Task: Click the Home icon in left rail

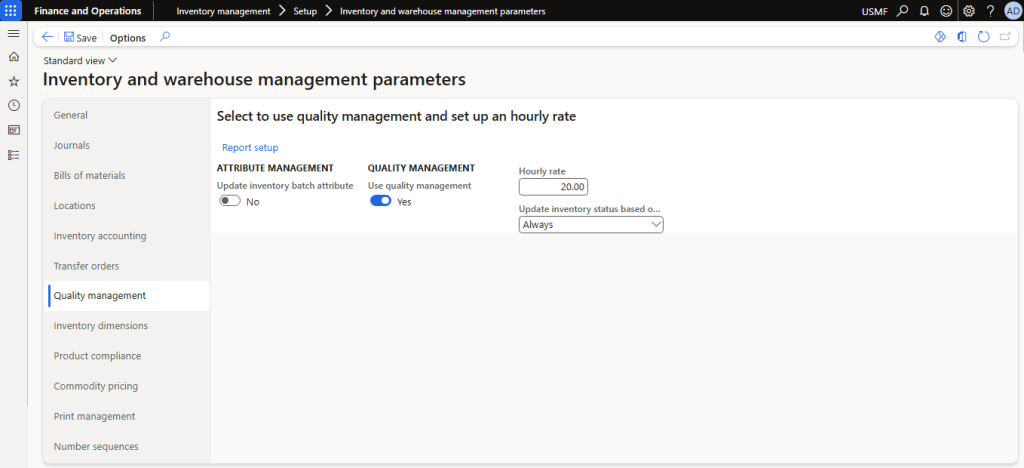Action: [x=13, y=57]
